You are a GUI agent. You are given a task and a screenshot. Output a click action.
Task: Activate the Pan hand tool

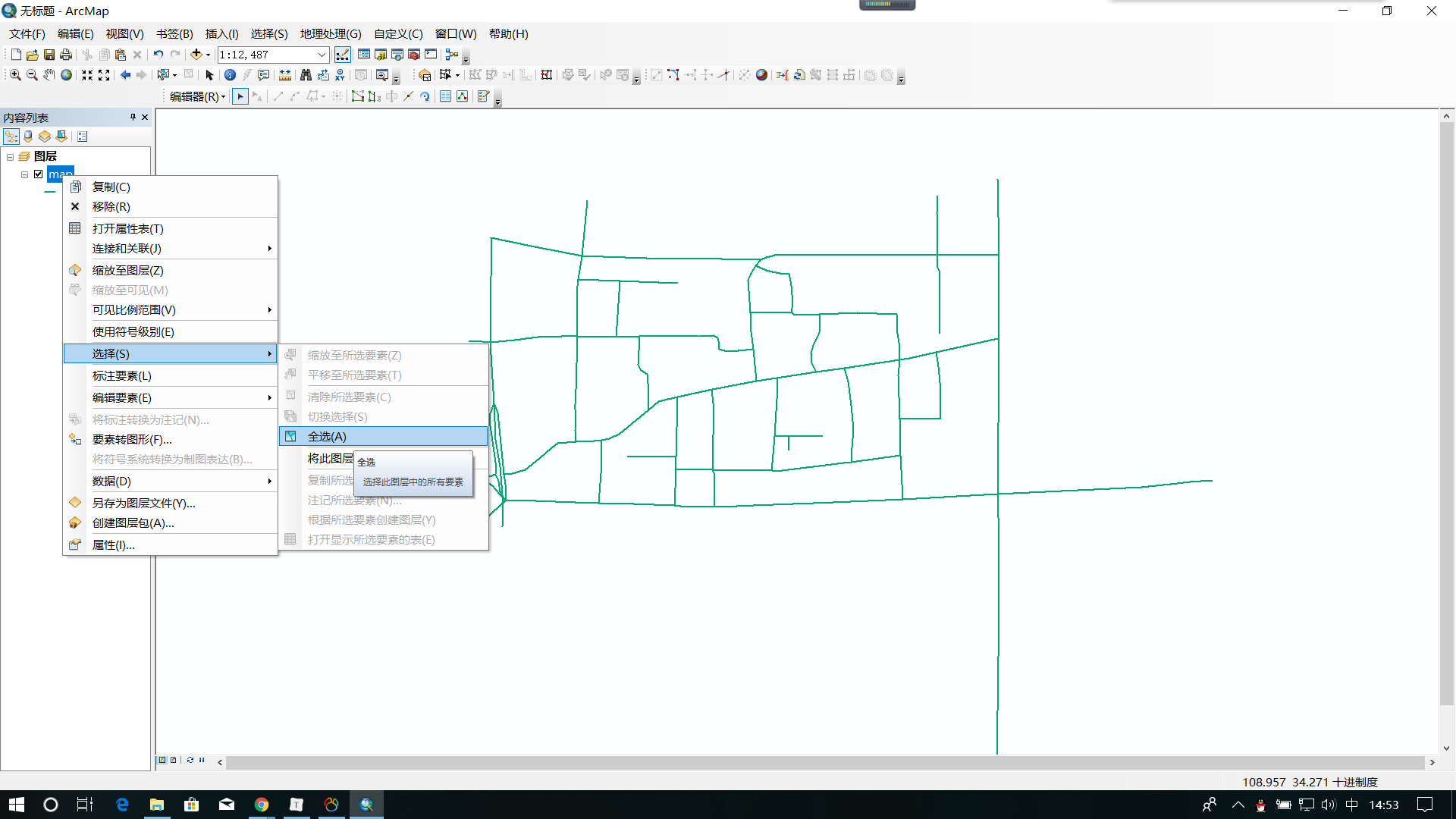49,75
